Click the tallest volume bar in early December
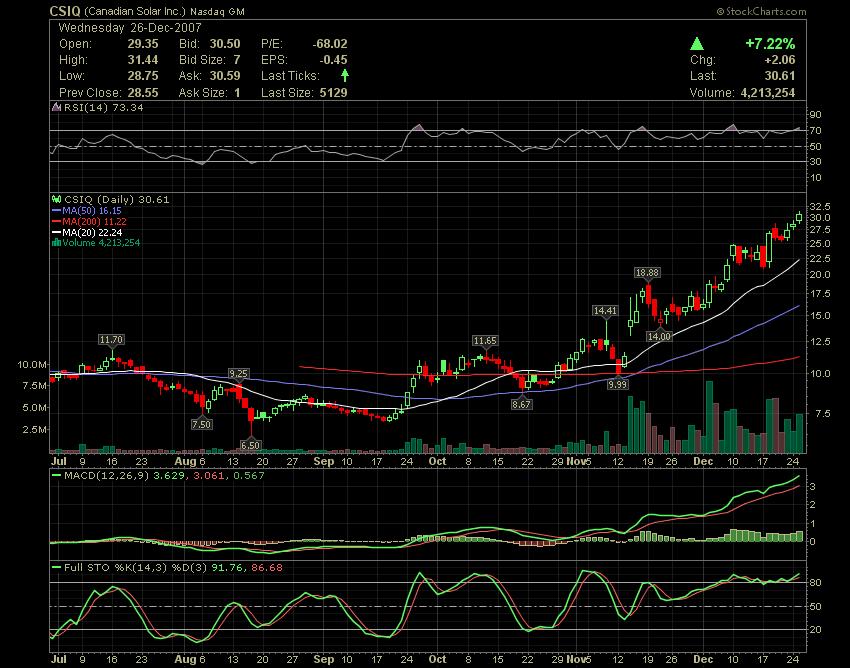The width and height of the screenshot is (850, 668). click(x=709, y=417)
